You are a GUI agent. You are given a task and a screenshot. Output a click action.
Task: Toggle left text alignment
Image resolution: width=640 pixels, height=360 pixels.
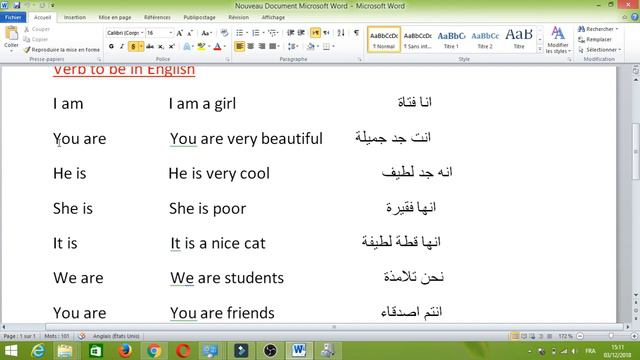(240, 47)
